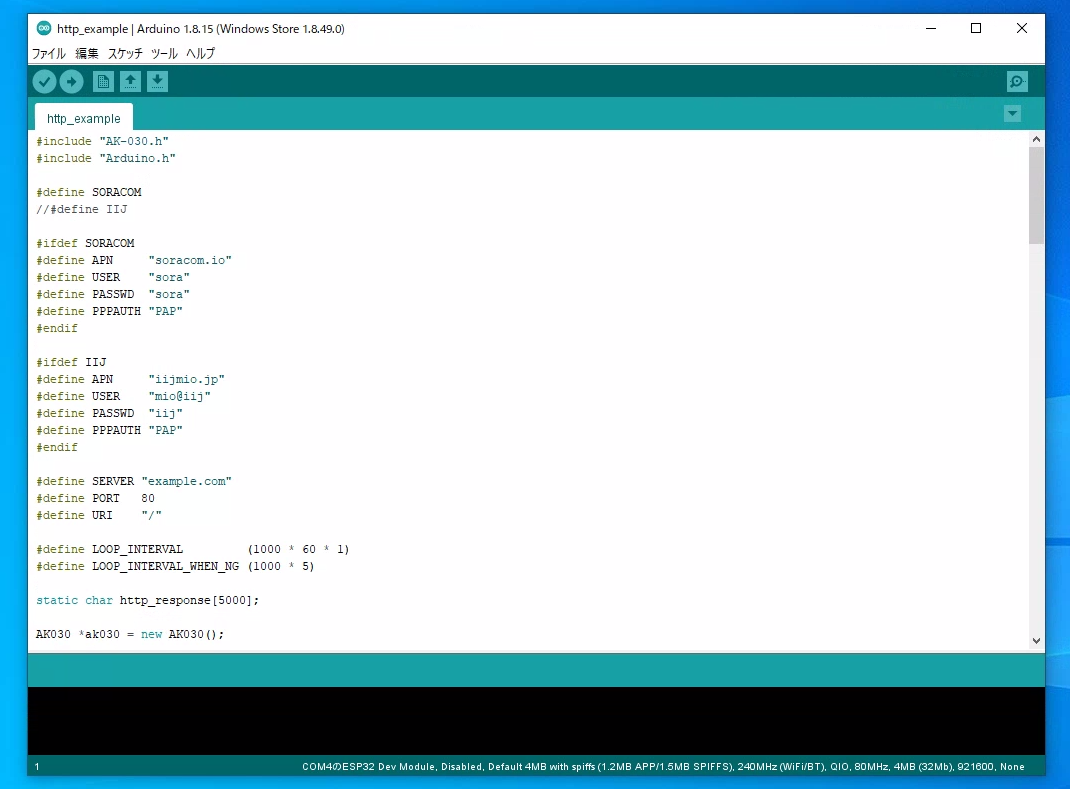
Task: Click the static char http_response[5000] line
Action: [x=147, y=601]
